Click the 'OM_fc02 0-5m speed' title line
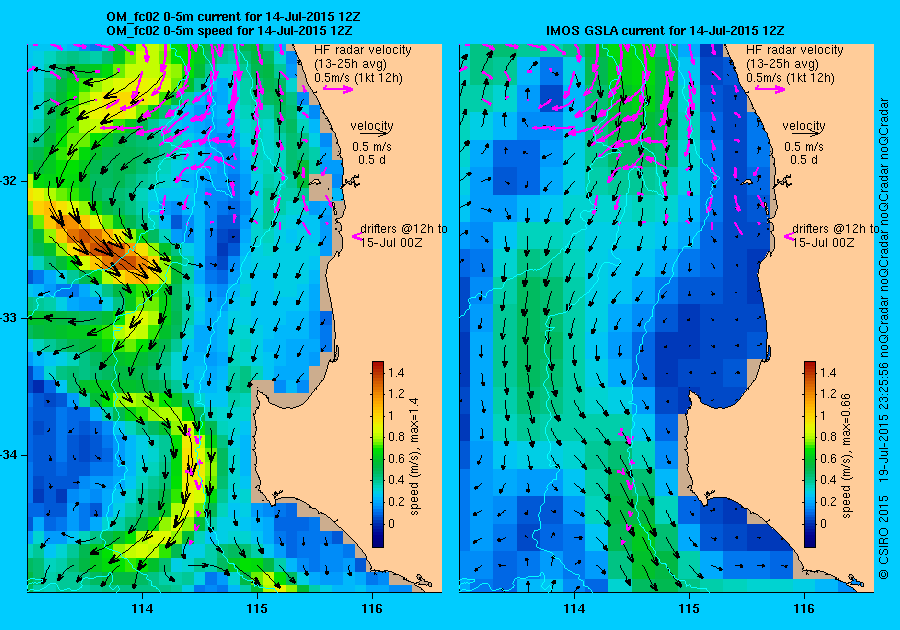 point(229,30)
